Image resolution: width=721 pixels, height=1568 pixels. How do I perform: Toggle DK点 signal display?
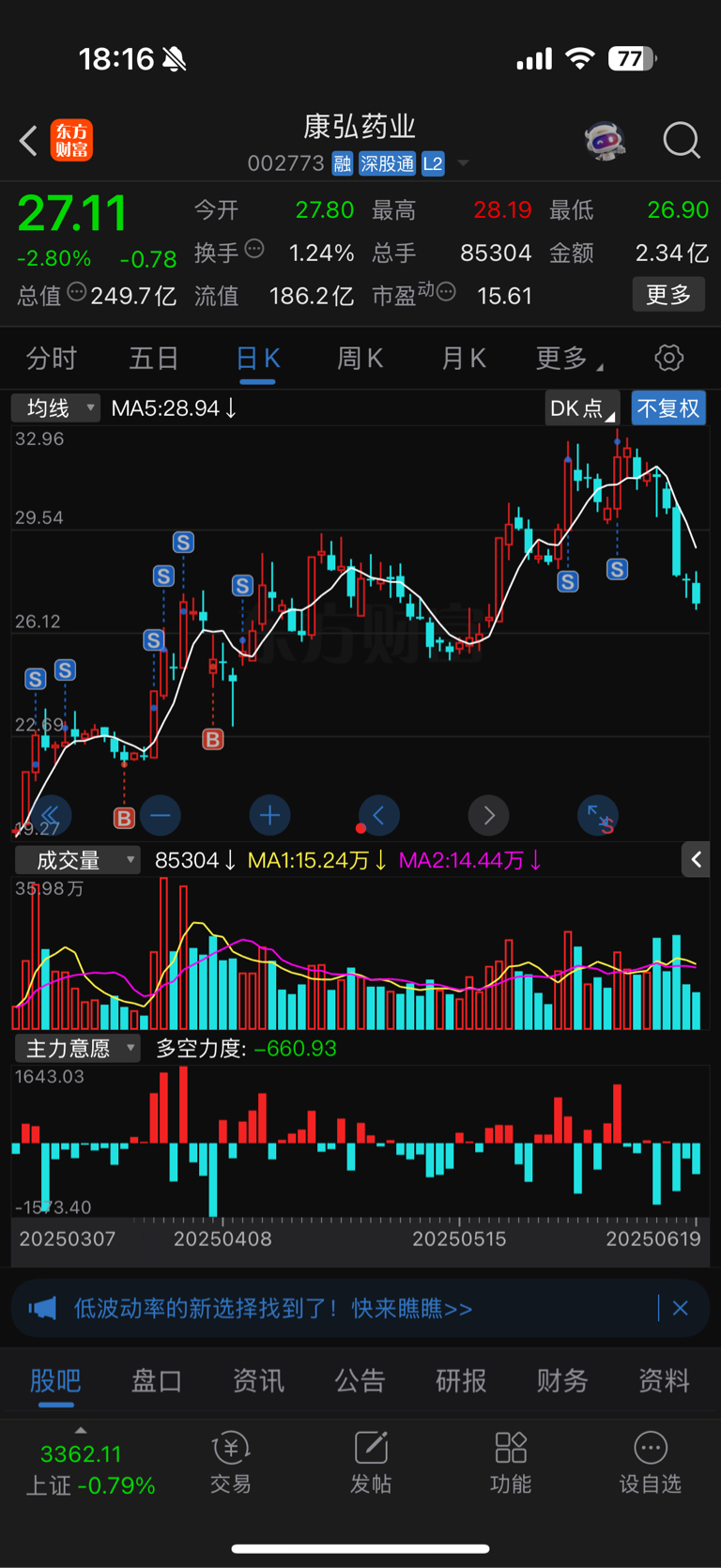click(582, 408)
